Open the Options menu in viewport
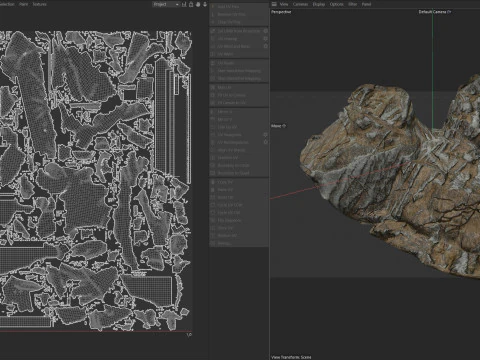 336,4
